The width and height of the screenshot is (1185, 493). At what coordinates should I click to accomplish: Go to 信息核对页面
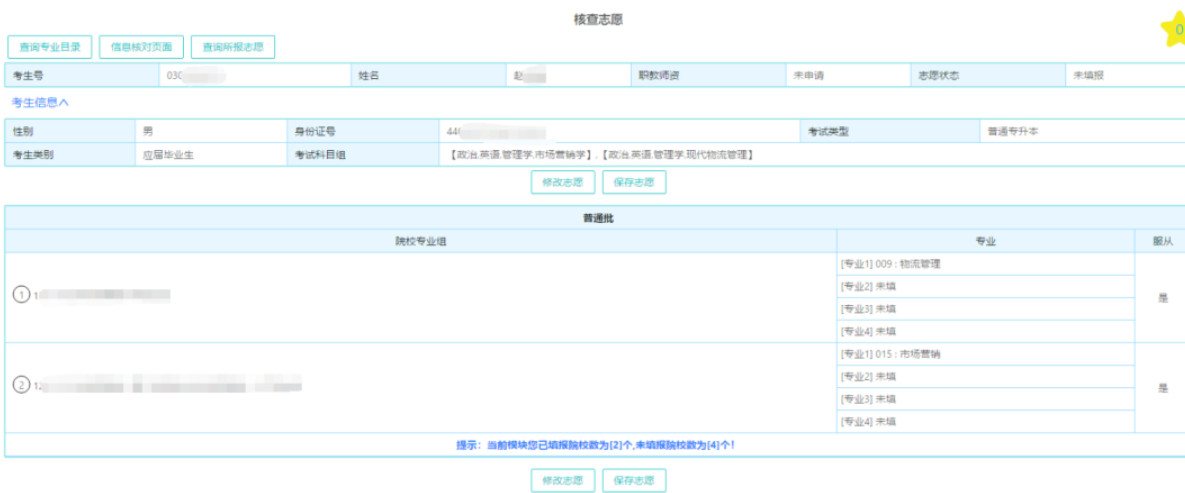click(x=141, y=47)
